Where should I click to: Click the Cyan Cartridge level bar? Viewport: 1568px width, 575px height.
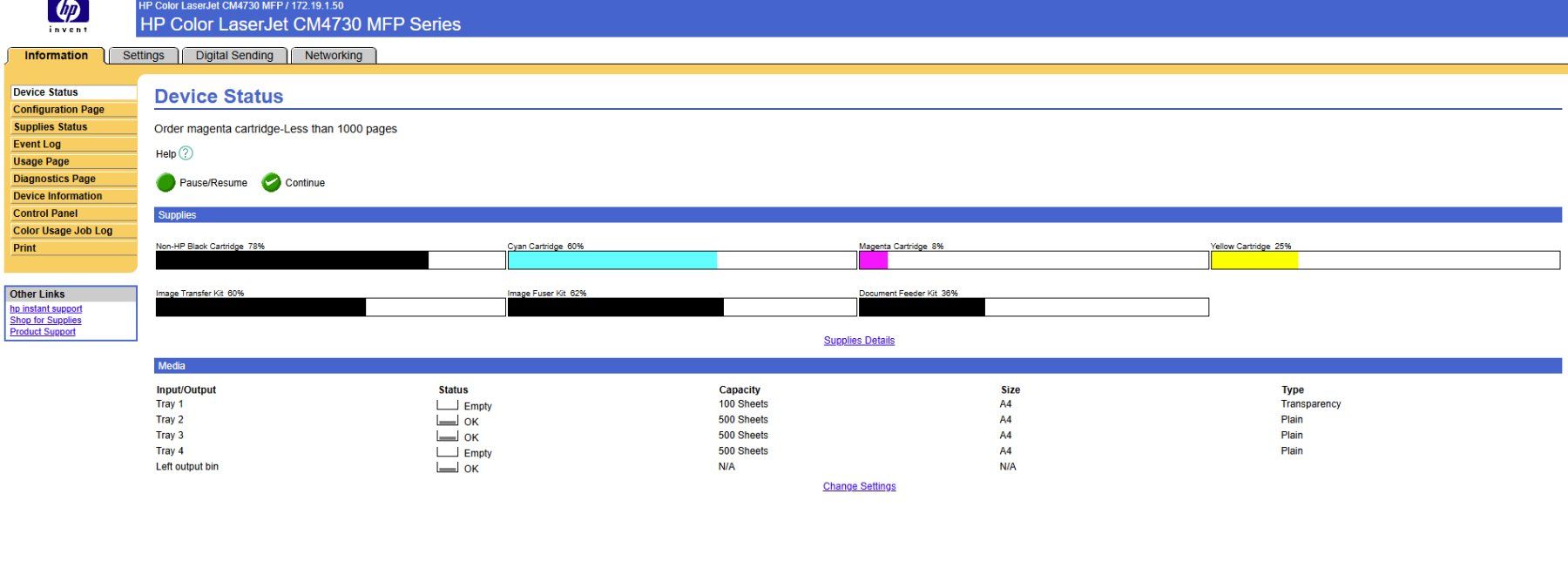pyautogui.click(x=682, y=260)
